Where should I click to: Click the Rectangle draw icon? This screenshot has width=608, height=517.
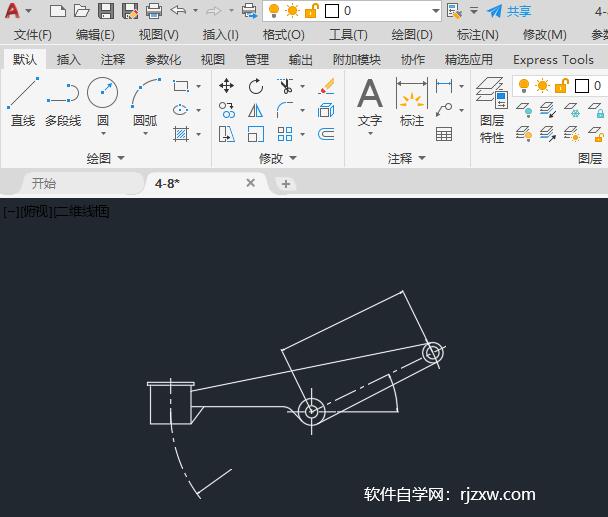(x=181, y=86)
